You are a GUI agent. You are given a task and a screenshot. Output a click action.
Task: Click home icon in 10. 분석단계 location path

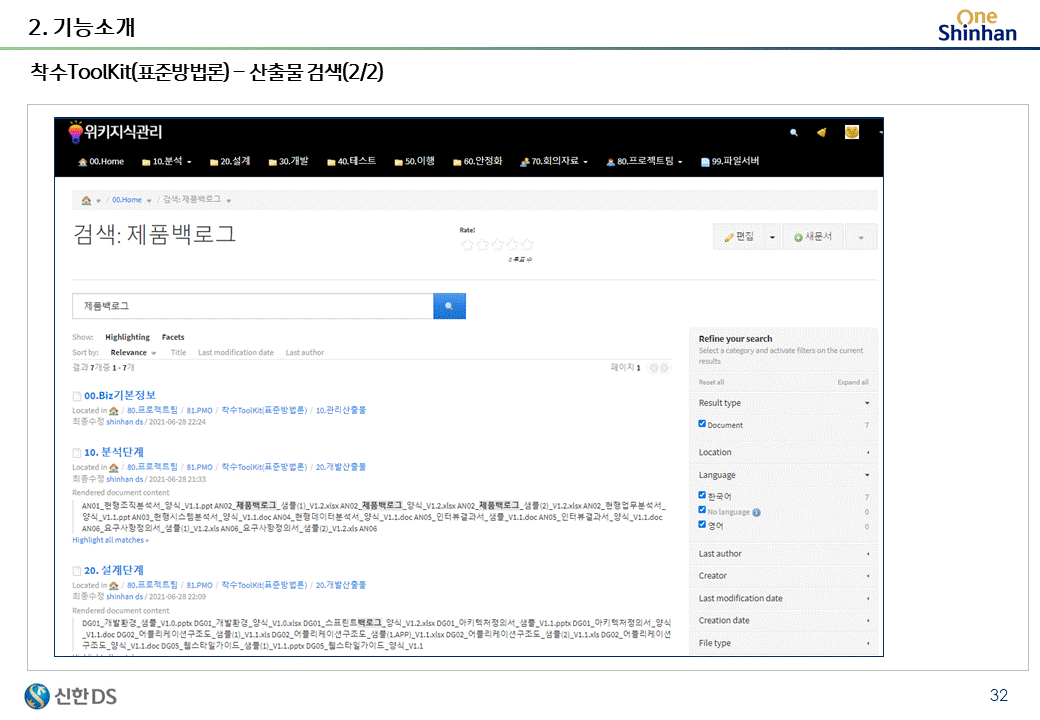point(113,467)
